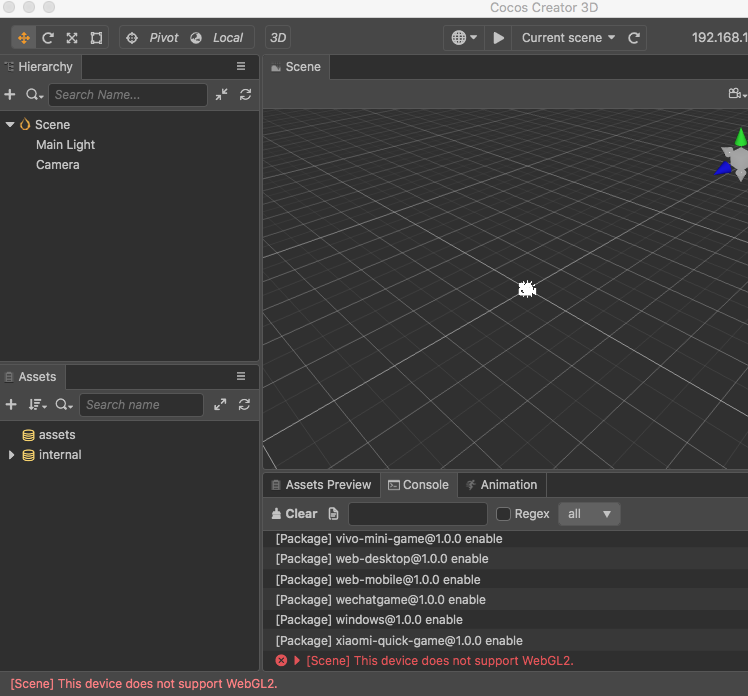
Task: Create a new asset with plus icon
Action: (11, 405)
